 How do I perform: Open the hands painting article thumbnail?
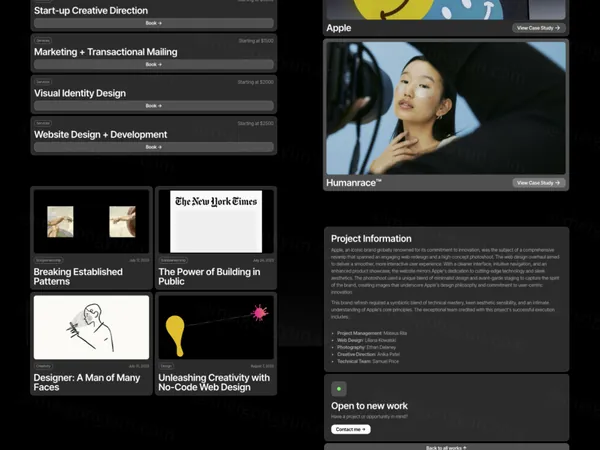click(91, 222)
